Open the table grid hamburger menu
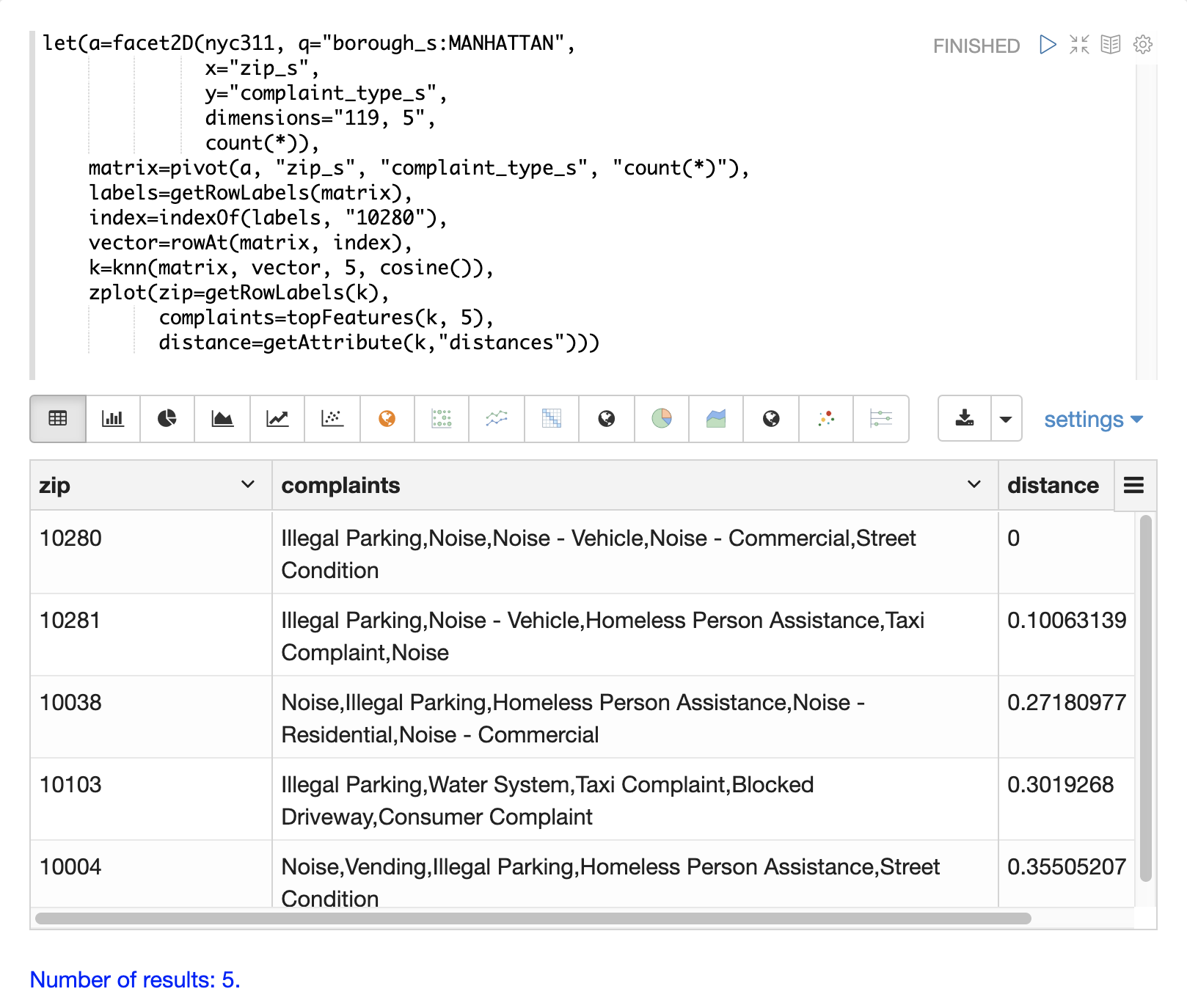Screen dimensions: 1187x1008 tap(1133, 485)
